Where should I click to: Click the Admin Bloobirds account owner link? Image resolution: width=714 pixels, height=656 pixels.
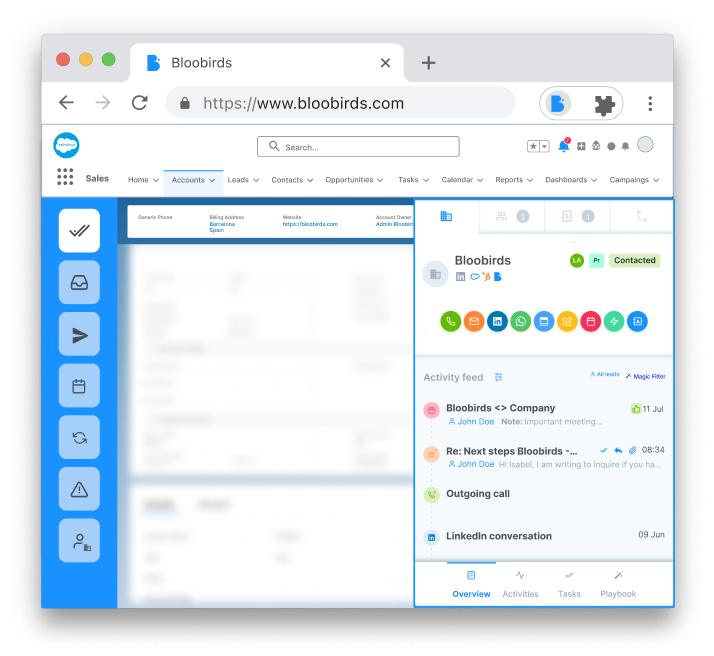pyautogui.click(x=395, y=224)
